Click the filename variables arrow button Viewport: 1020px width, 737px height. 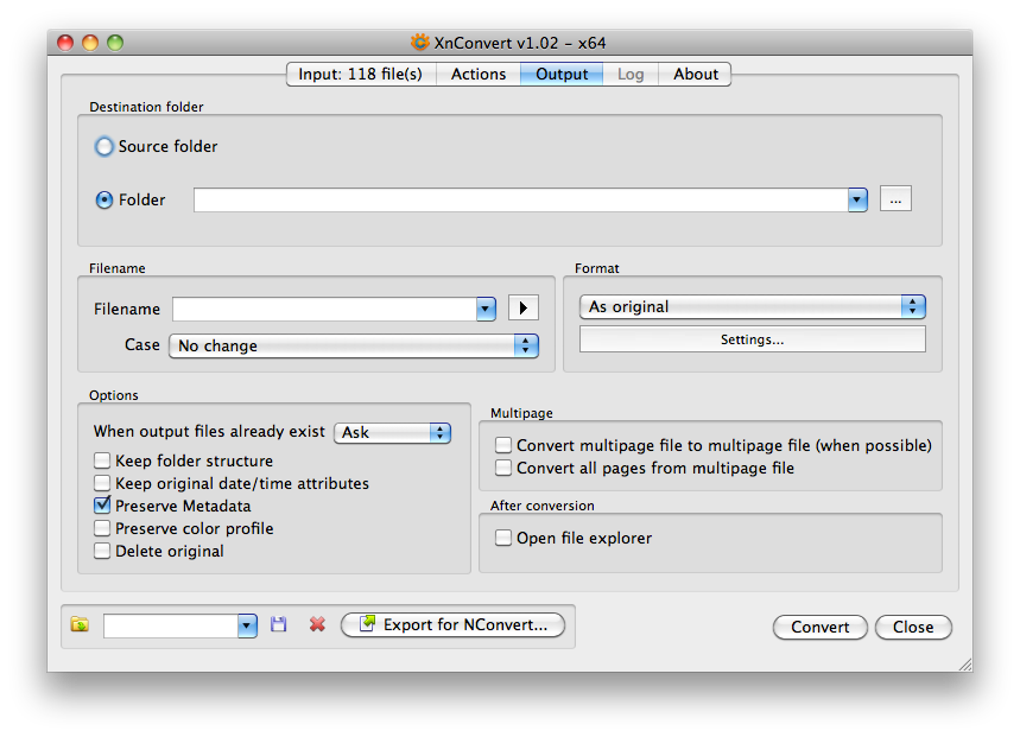tap(523, 308)
